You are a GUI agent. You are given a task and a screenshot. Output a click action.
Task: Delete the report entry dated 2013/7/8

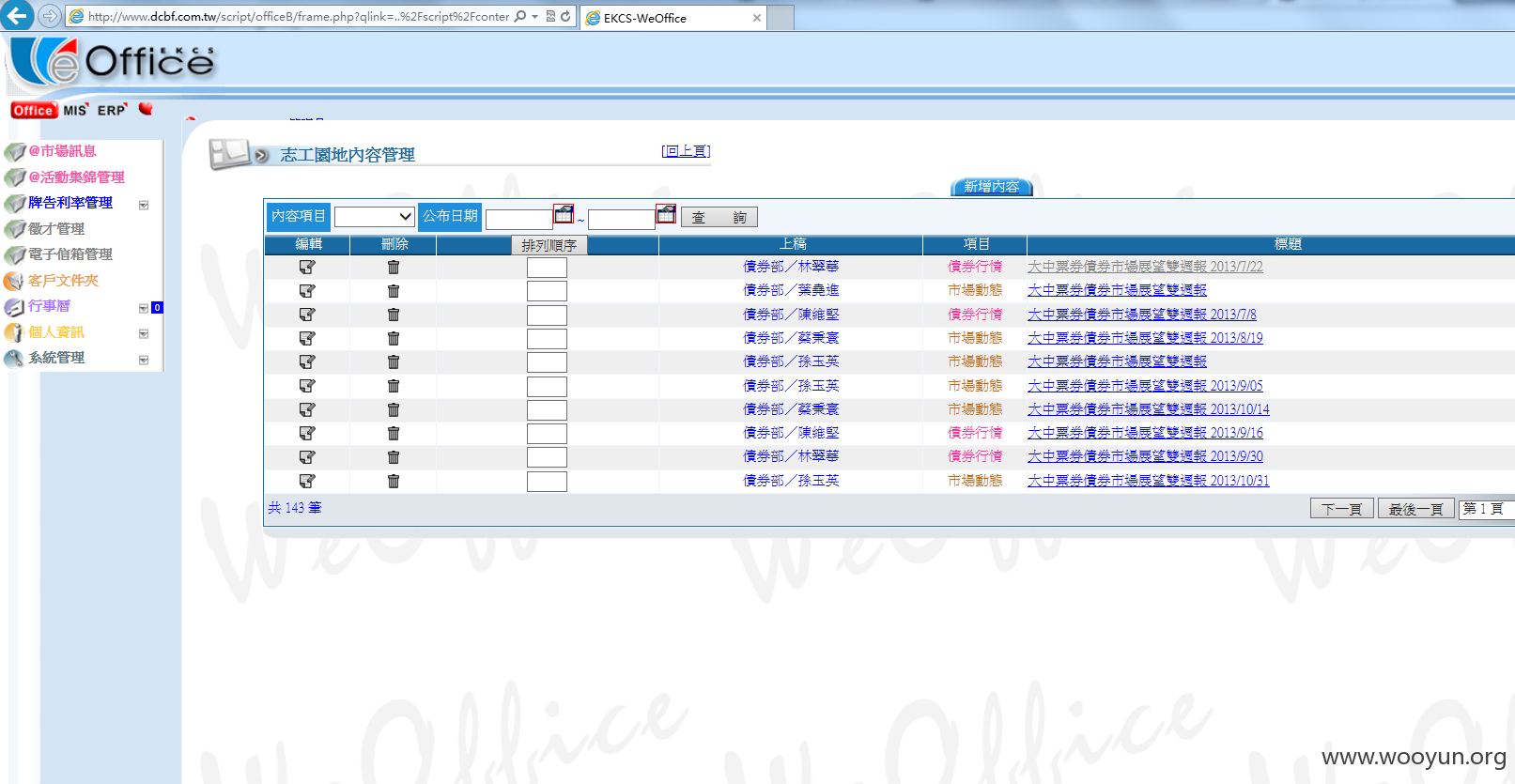394,315
